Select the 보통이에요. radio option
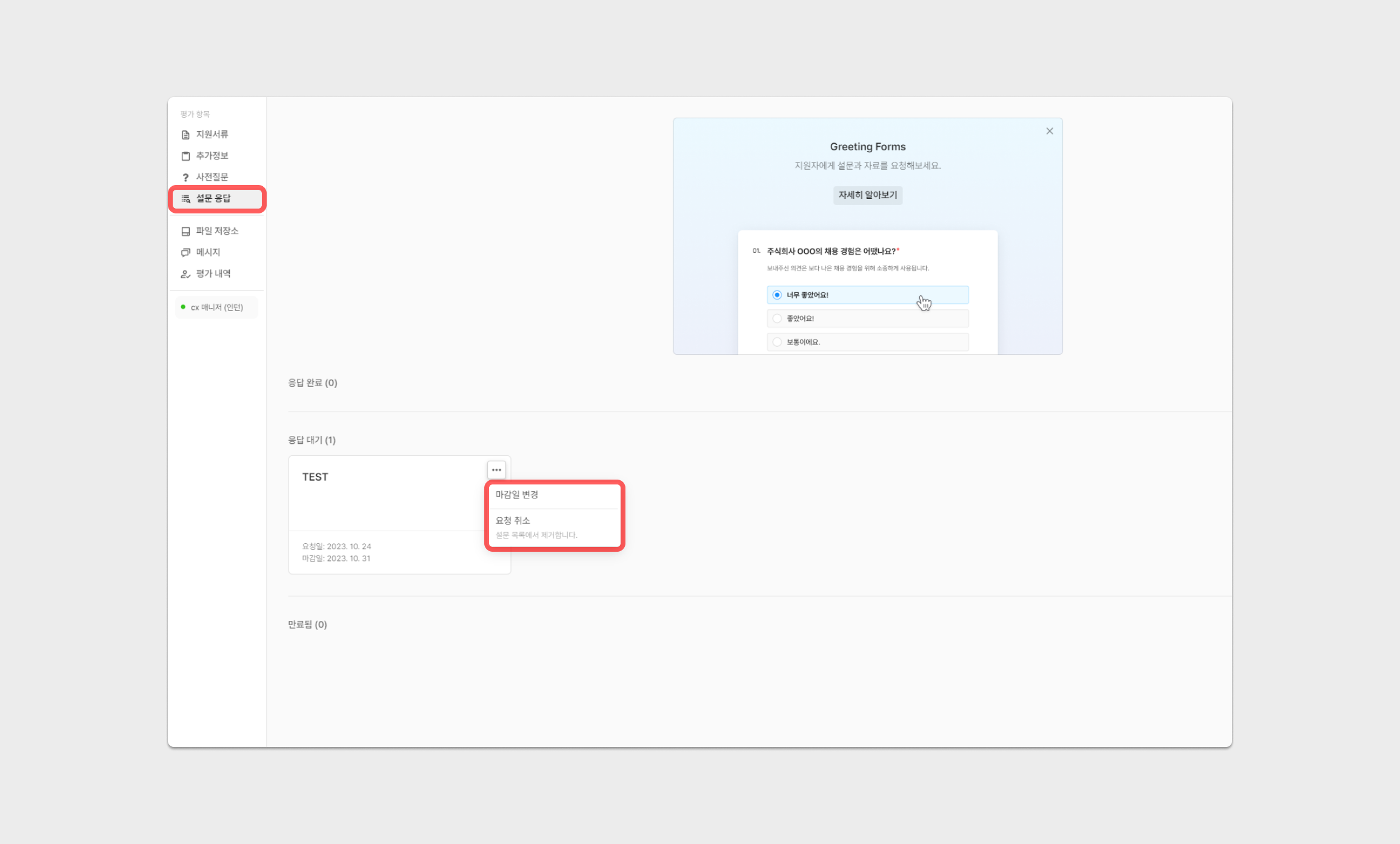1400x844 pixels. click(x=777, y=342)
